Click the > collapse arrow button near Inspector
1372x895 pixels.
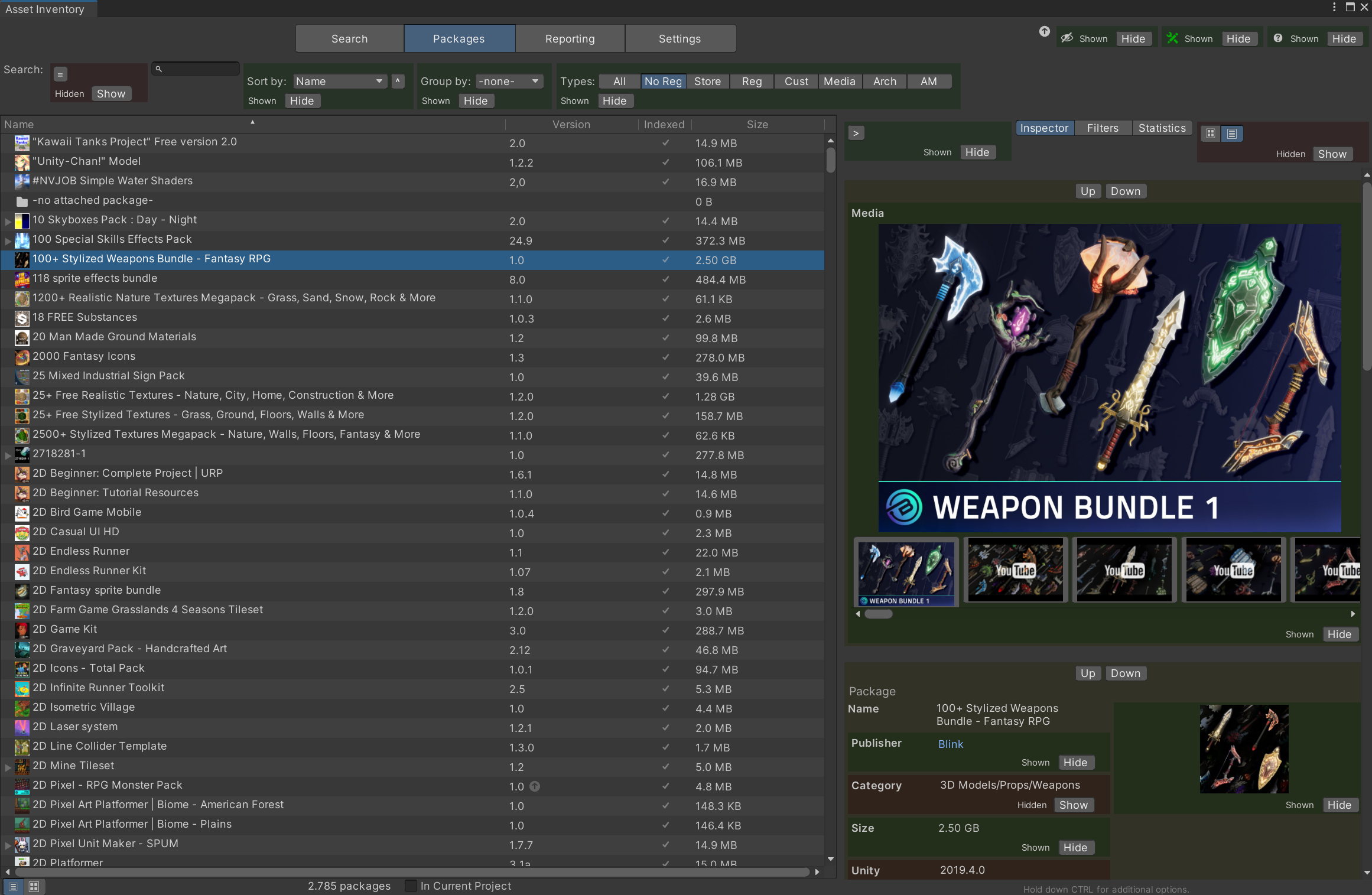point(856,133)
